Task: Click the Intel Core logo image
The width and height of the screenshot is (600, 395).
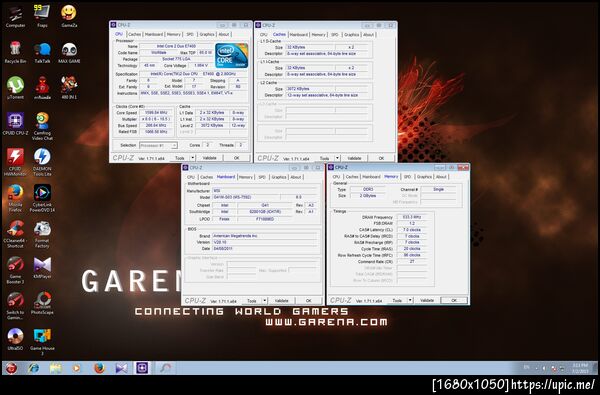Action: tap(232, 56)
